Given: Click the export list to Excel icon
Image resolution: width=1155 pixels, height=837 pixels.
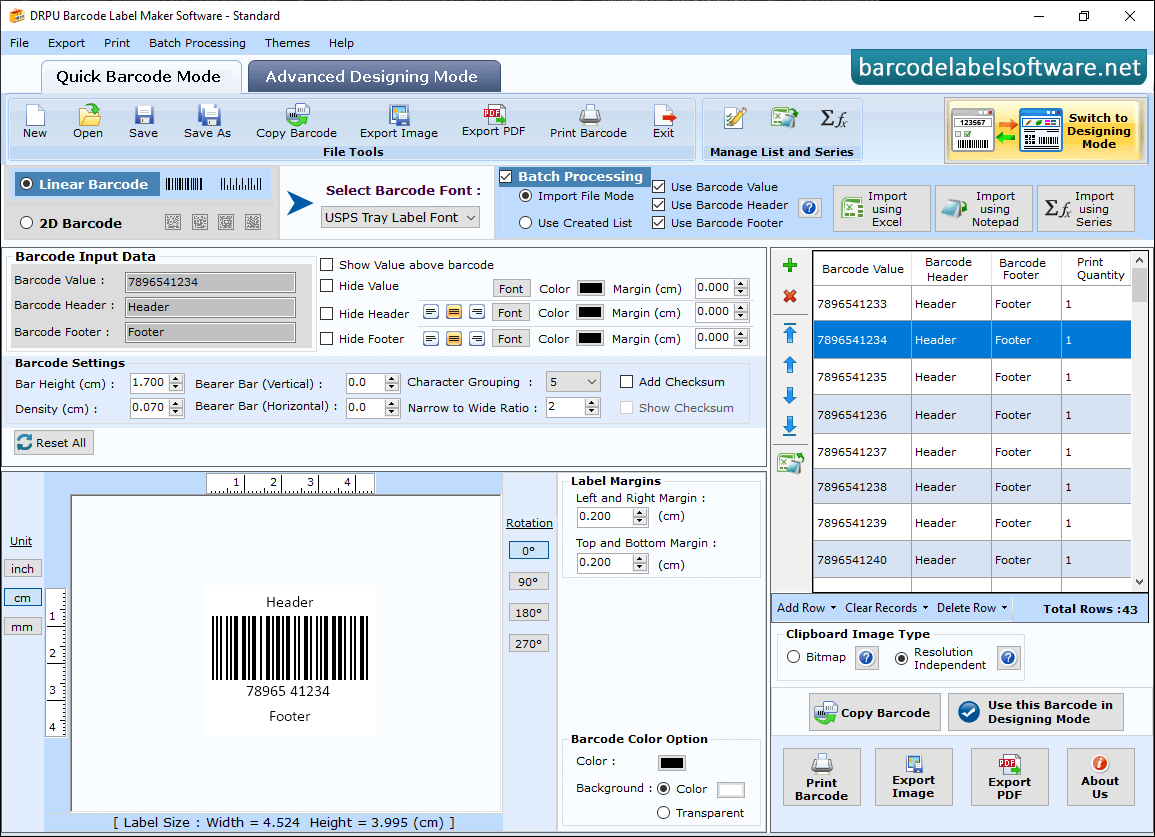Looking at the screenshot, I should coord(790,463).
